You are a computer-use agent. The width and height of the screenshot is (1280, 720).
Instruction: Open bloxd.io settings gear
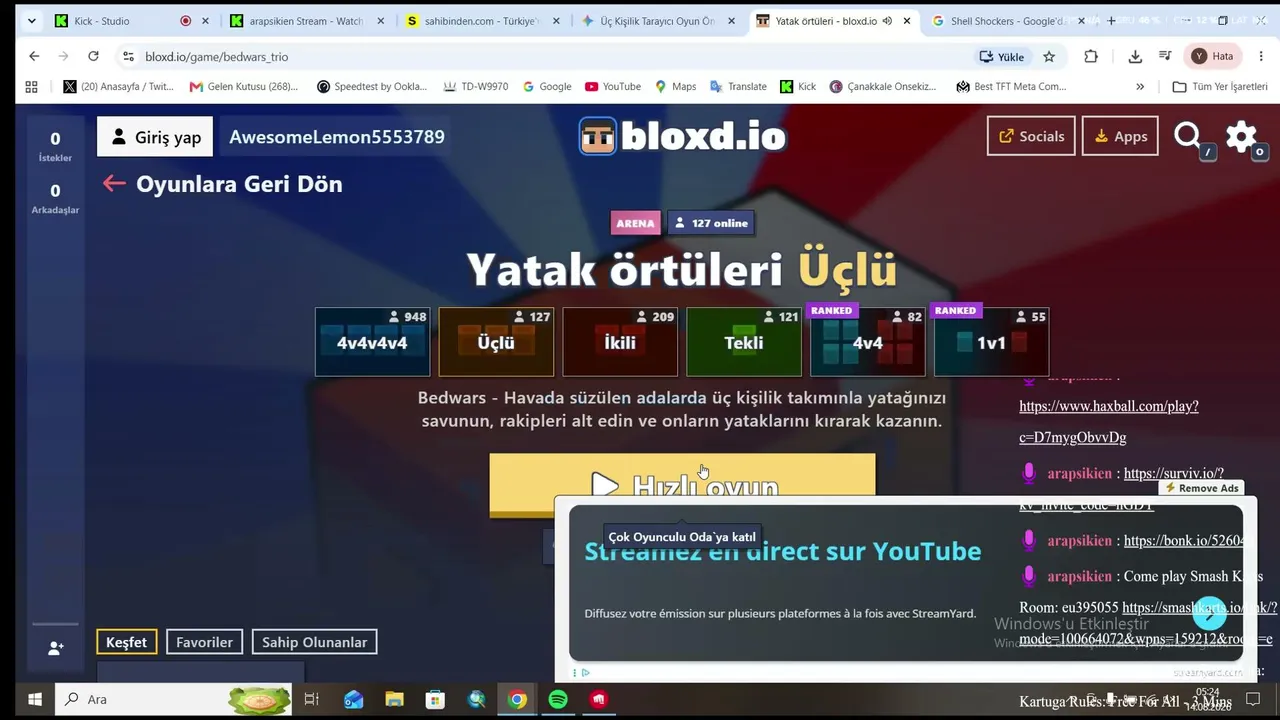point(1241,136)
